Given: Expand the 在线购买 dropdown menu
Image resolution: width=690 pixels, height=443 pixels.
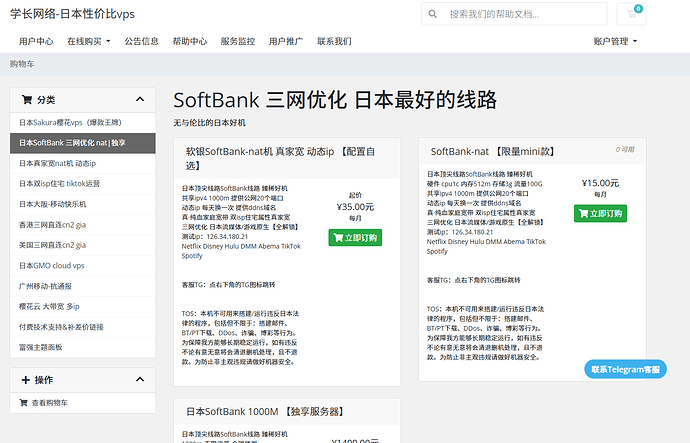Looking at the screenshot, I should pyautogui.click(x=88, y=41).
